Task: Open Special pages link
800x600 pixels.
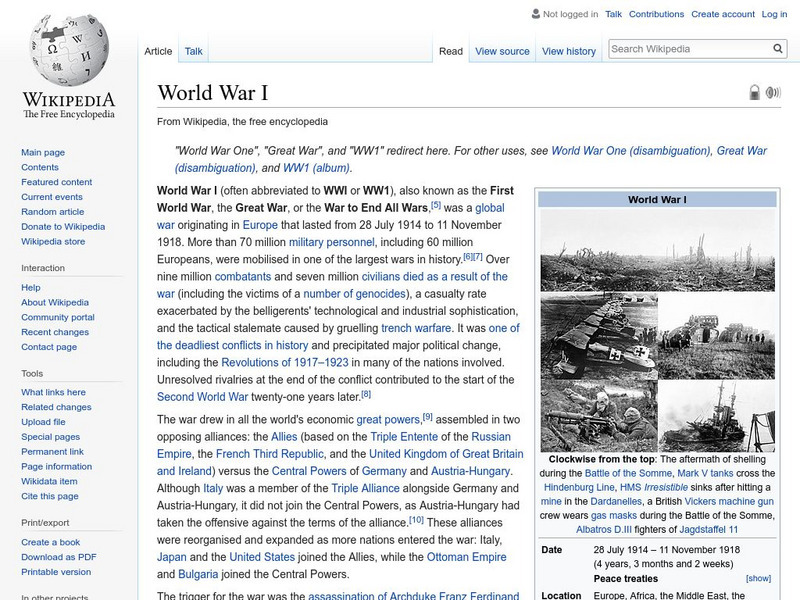Action: pyautogui.click(x=51, y=436)
